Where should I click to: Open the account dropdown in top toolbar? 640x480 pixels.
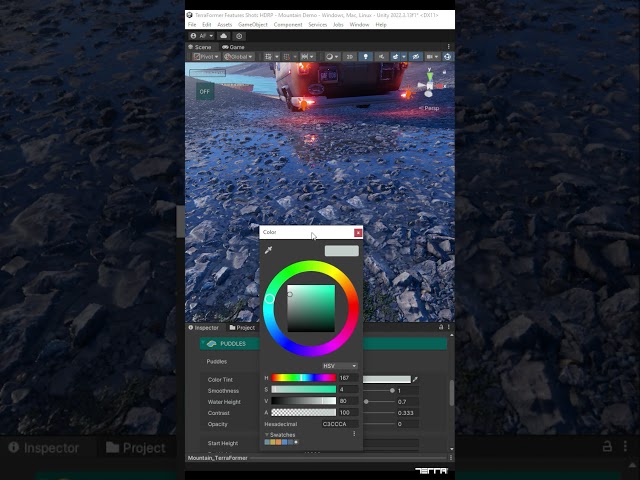point(202,36)
